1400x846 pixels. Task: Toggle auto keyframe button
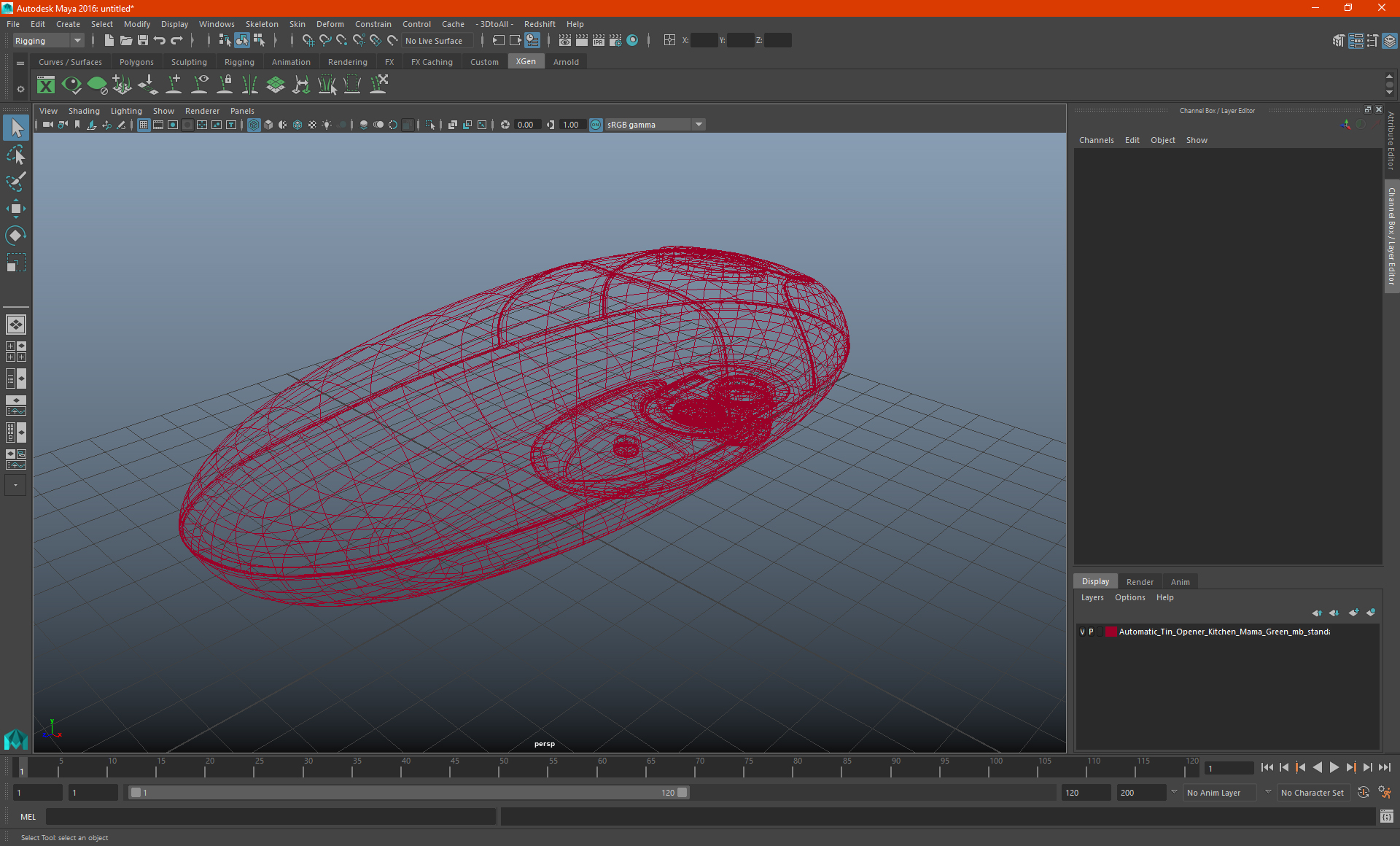[1364, 793]
